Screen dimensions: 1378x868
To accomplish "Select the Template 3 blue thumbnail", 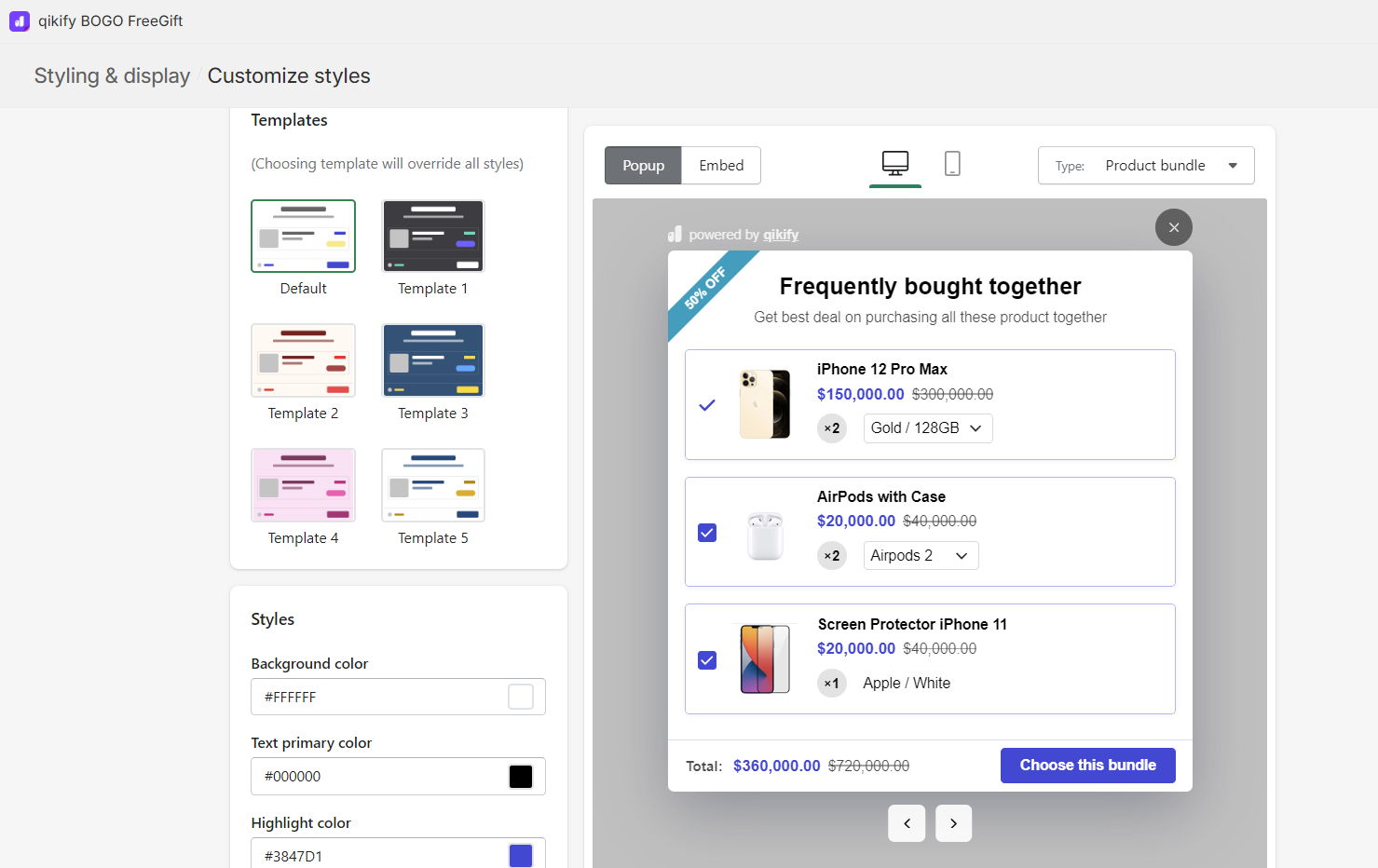I will (x=433, y=360).
